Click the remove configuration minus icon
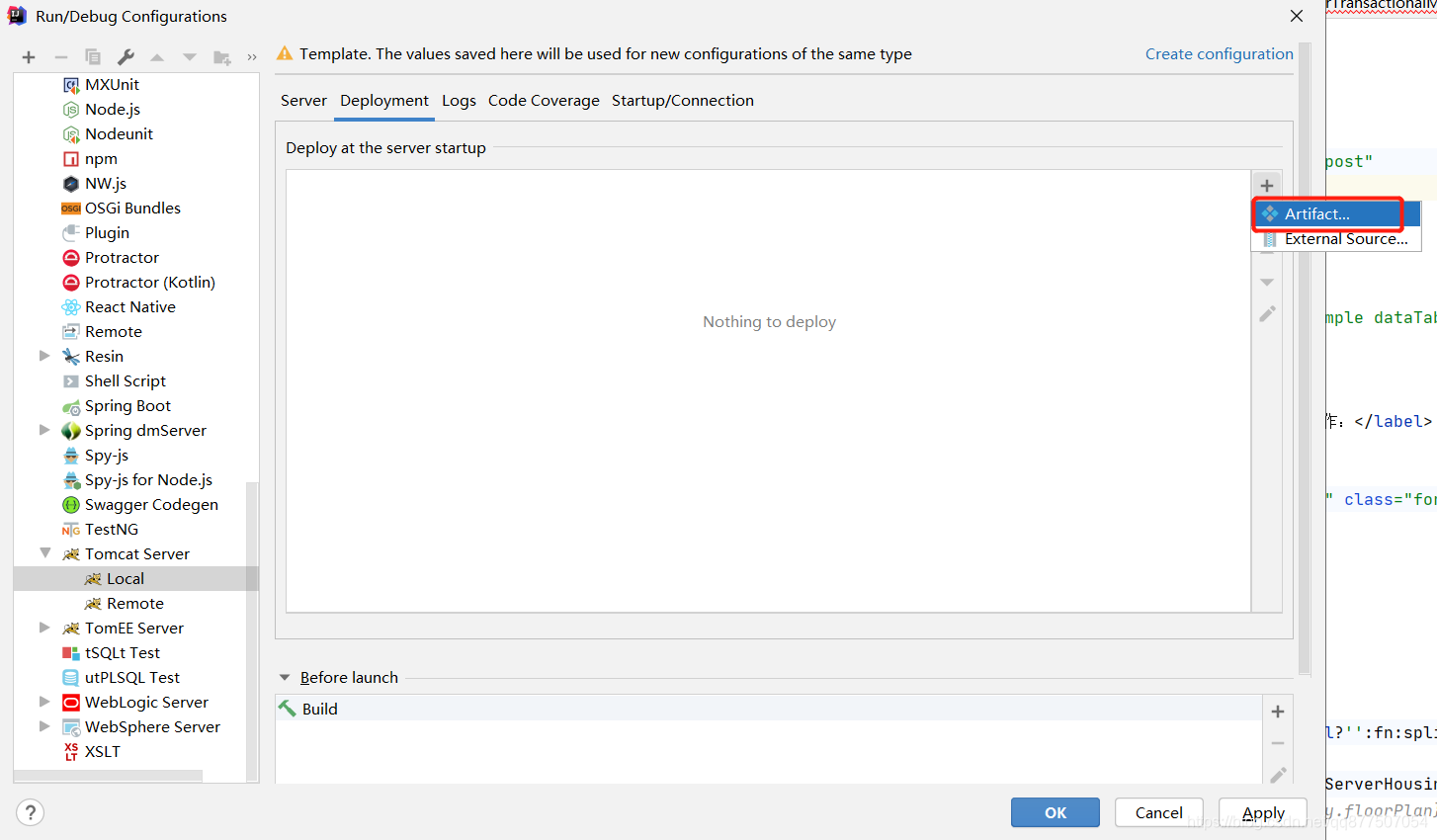1437x840 pixels. tap(61, 57)
